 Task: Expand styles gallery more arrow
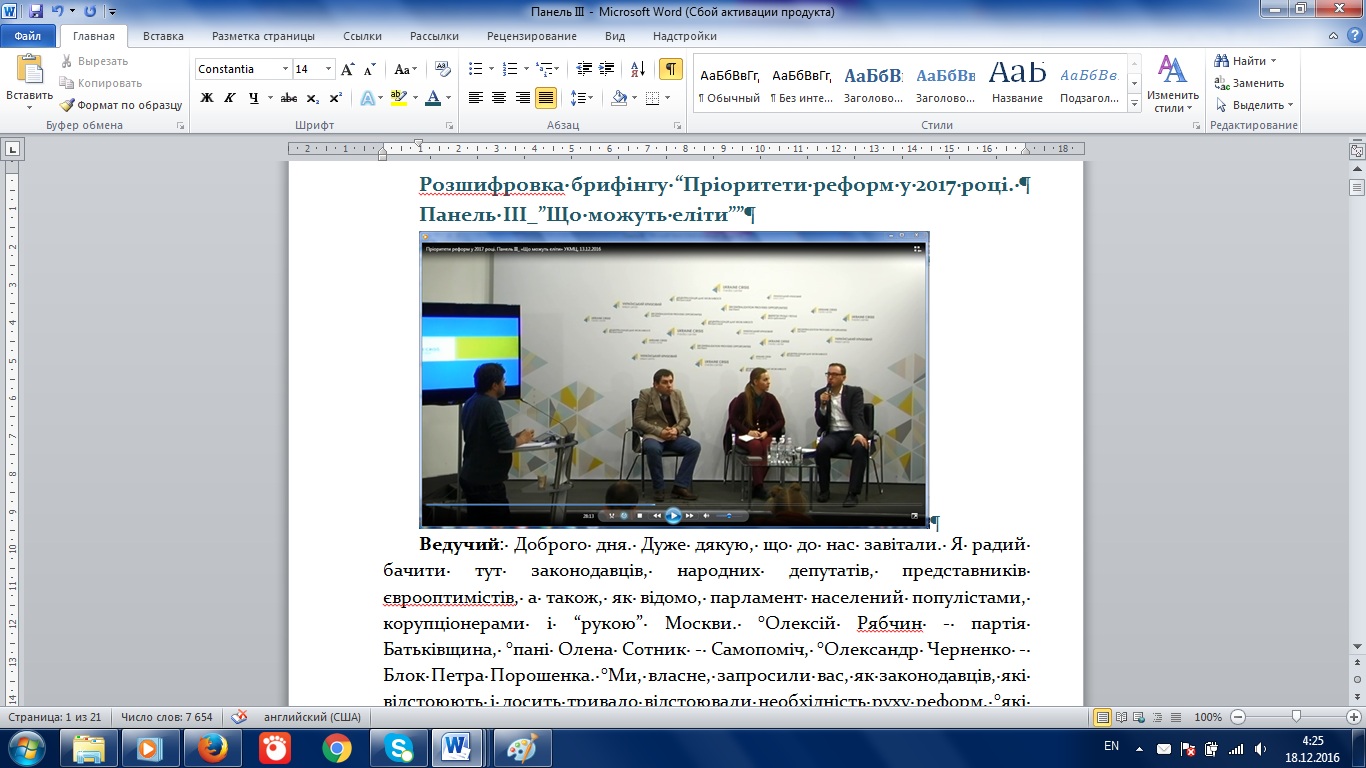pos(1135,103)
